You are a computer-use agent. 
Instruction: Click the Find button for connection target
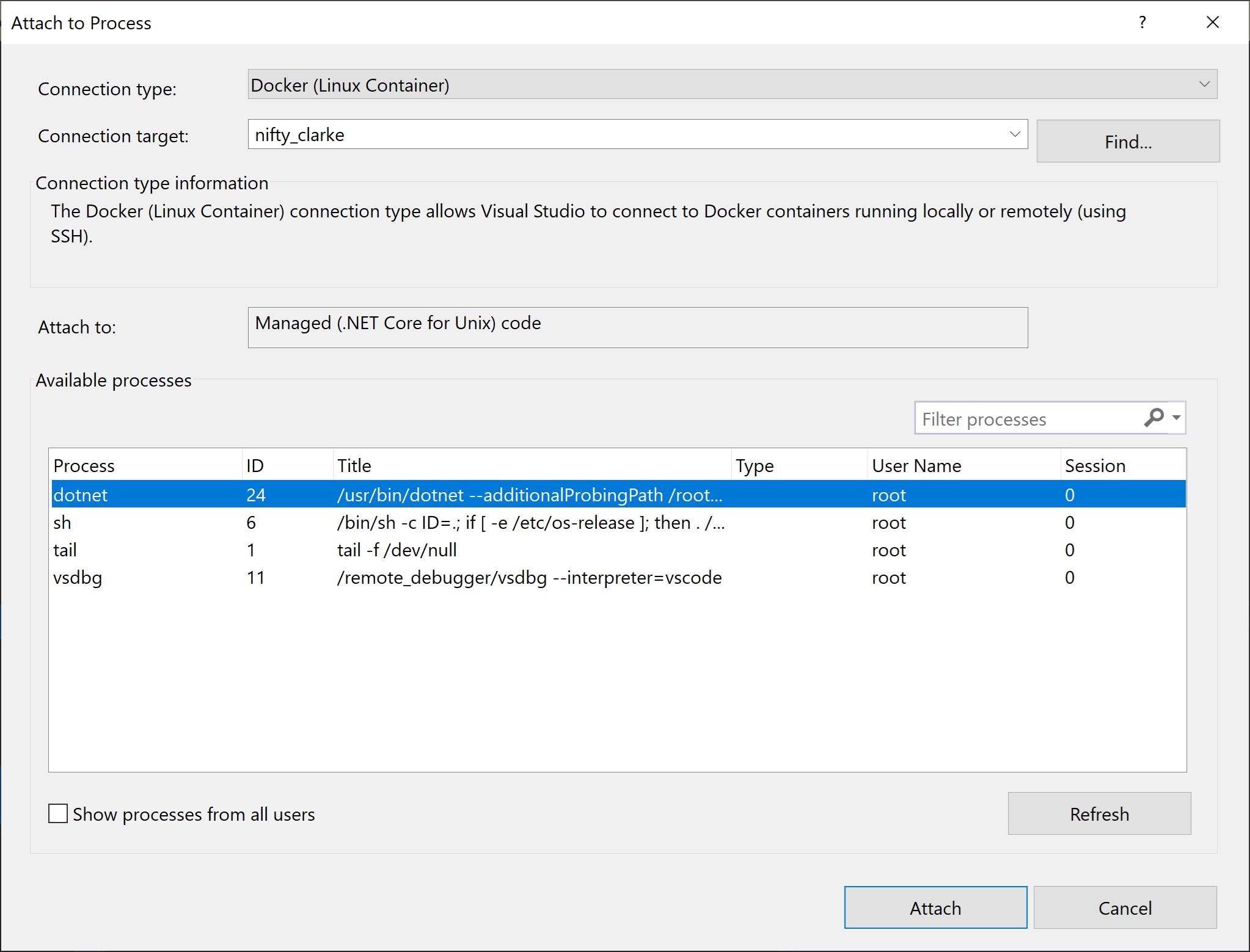tap(1128, 140)
